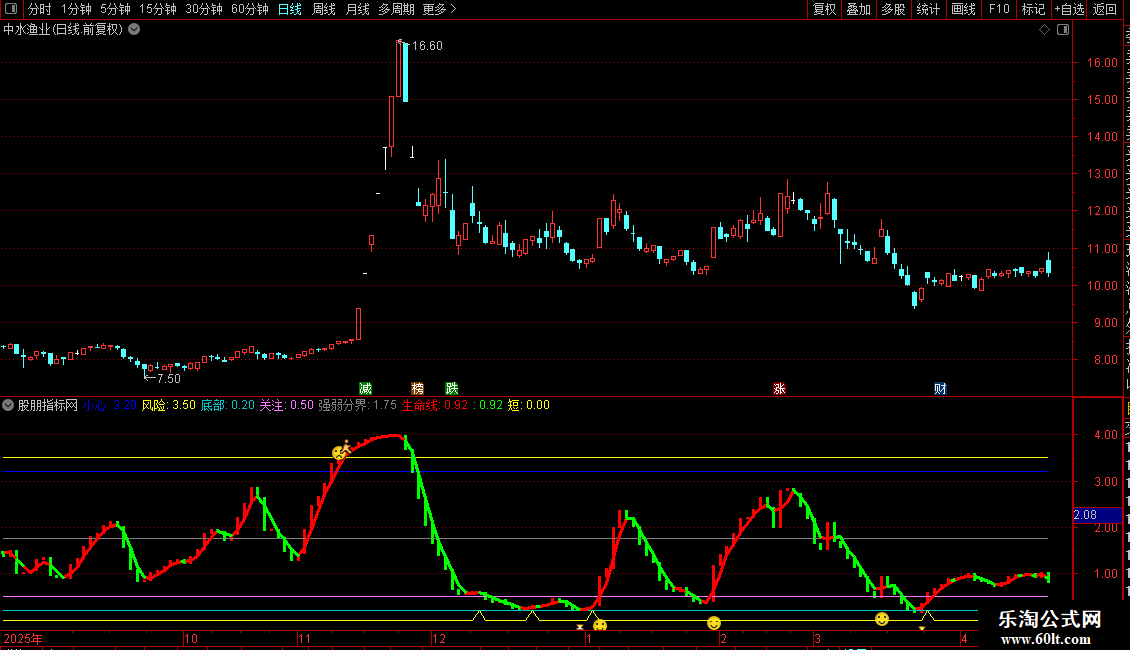1130x650 pixels.
Task: Click the 风险: 3.50 indicator value
Action: [168, 405]
